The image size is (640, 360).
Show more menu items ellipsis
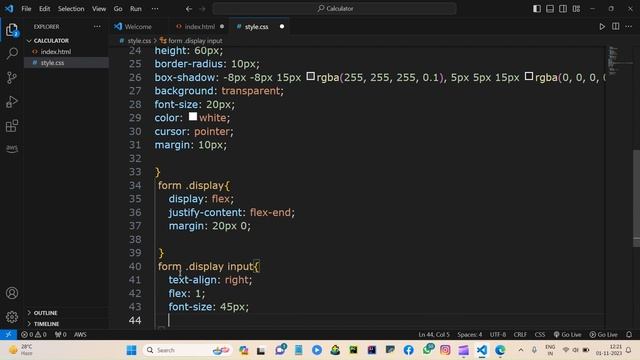click(155, 9)
